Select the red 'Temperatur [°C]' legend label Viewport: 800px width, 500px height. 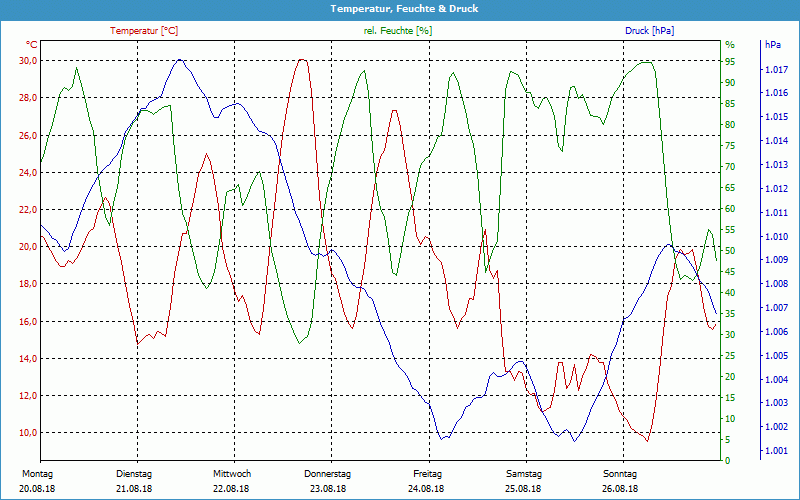click(x=144, y=31)
